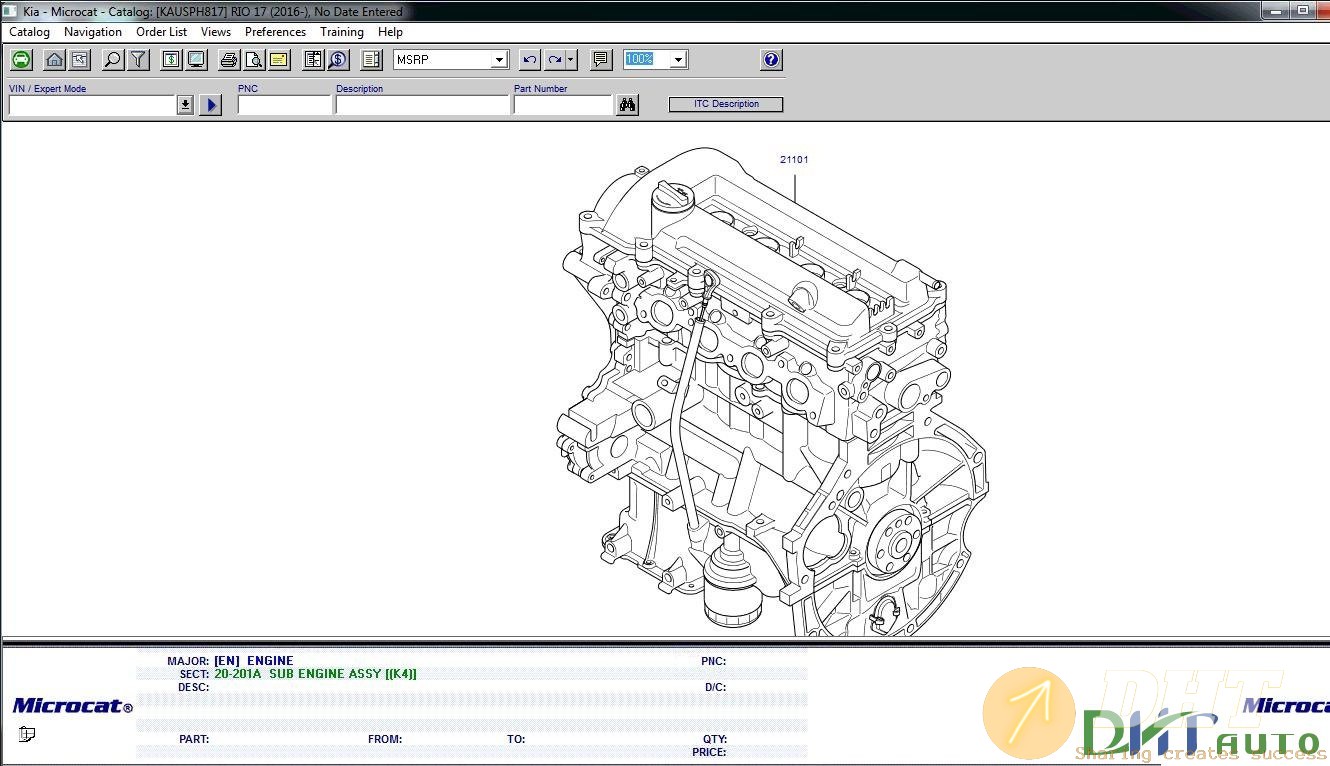Click the parts list book icon
Image resolution: width=1330 pixels, height=766 pixels.
point(313,60)
